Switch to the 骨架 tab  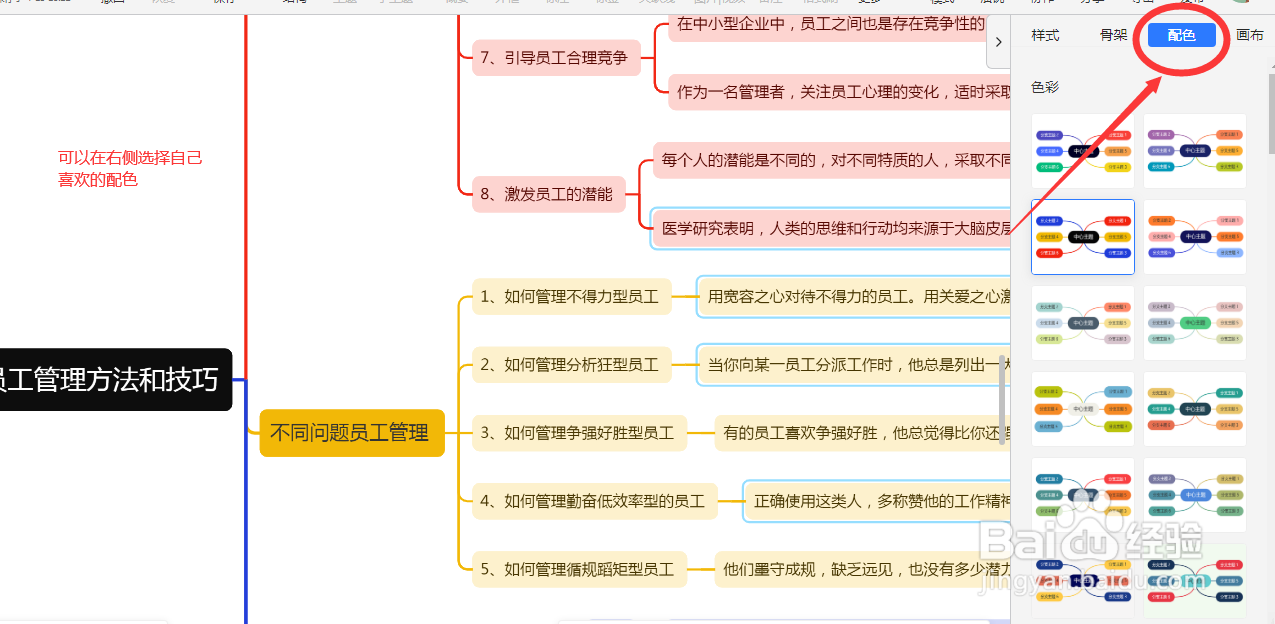tap(1112, 35)
